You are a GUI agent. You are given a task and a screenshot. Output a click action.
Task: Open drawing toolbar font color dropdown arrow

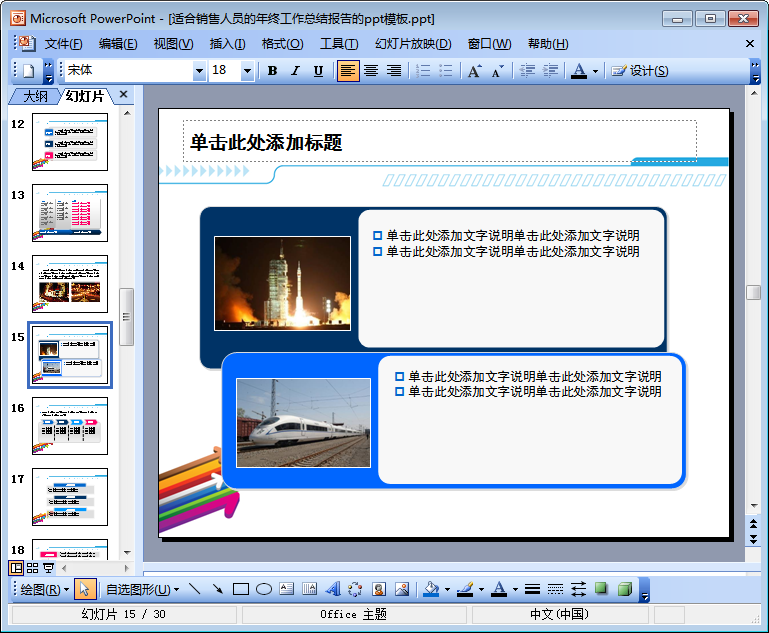tap(515, 590)
